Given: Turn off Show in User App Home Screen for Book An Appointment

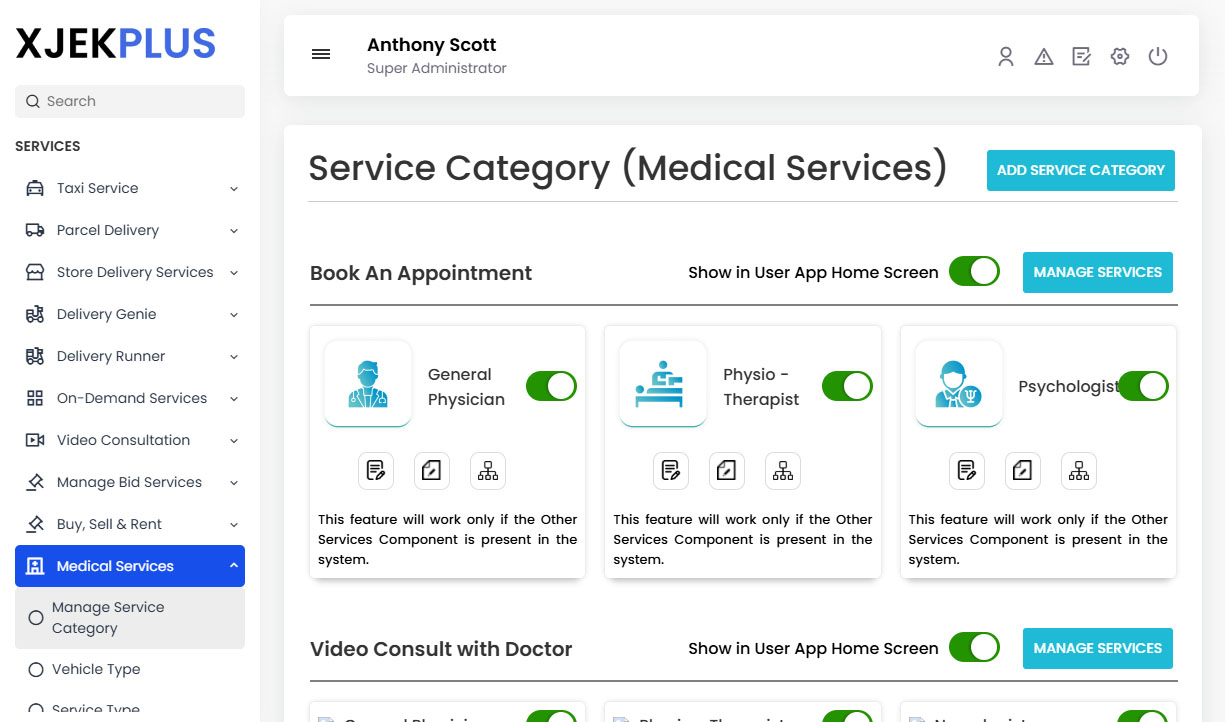Looking at the screenshot, I should pos(974,271).
